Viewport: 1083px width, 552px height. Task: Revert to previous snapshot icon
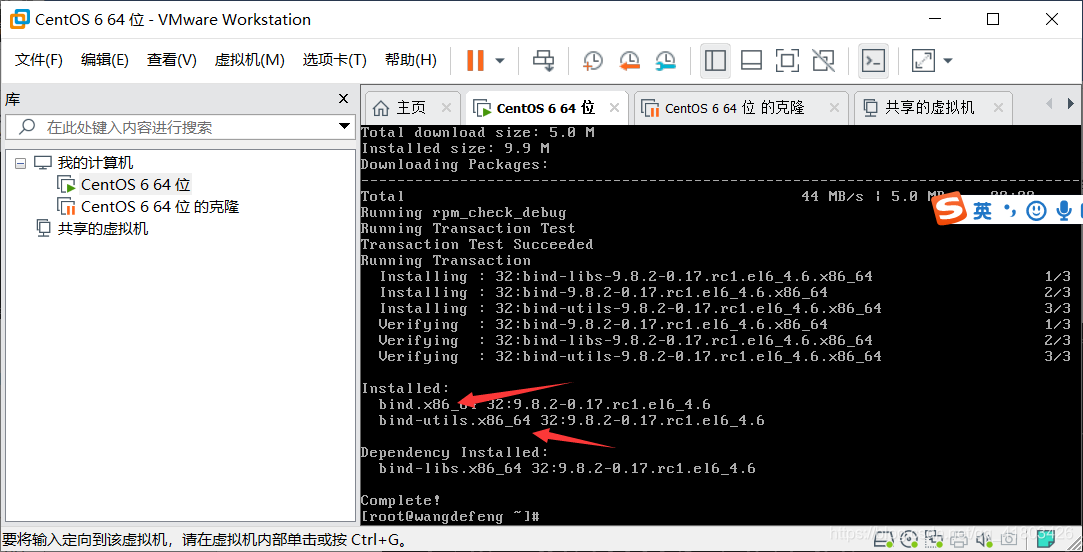(x=629, y=61)
